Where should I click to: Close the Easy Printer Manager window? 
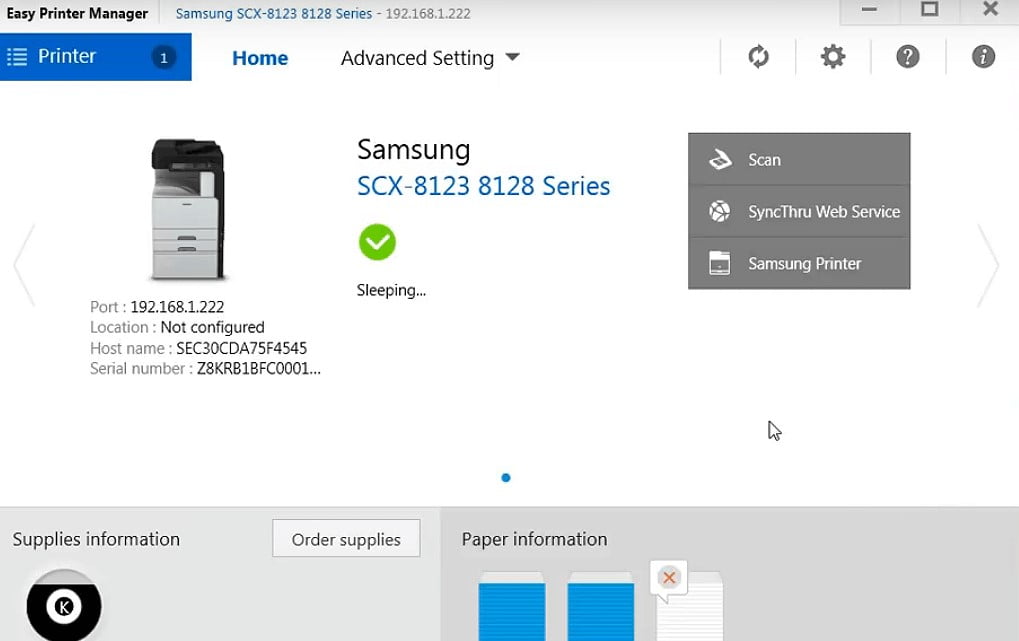click(990, 10)
